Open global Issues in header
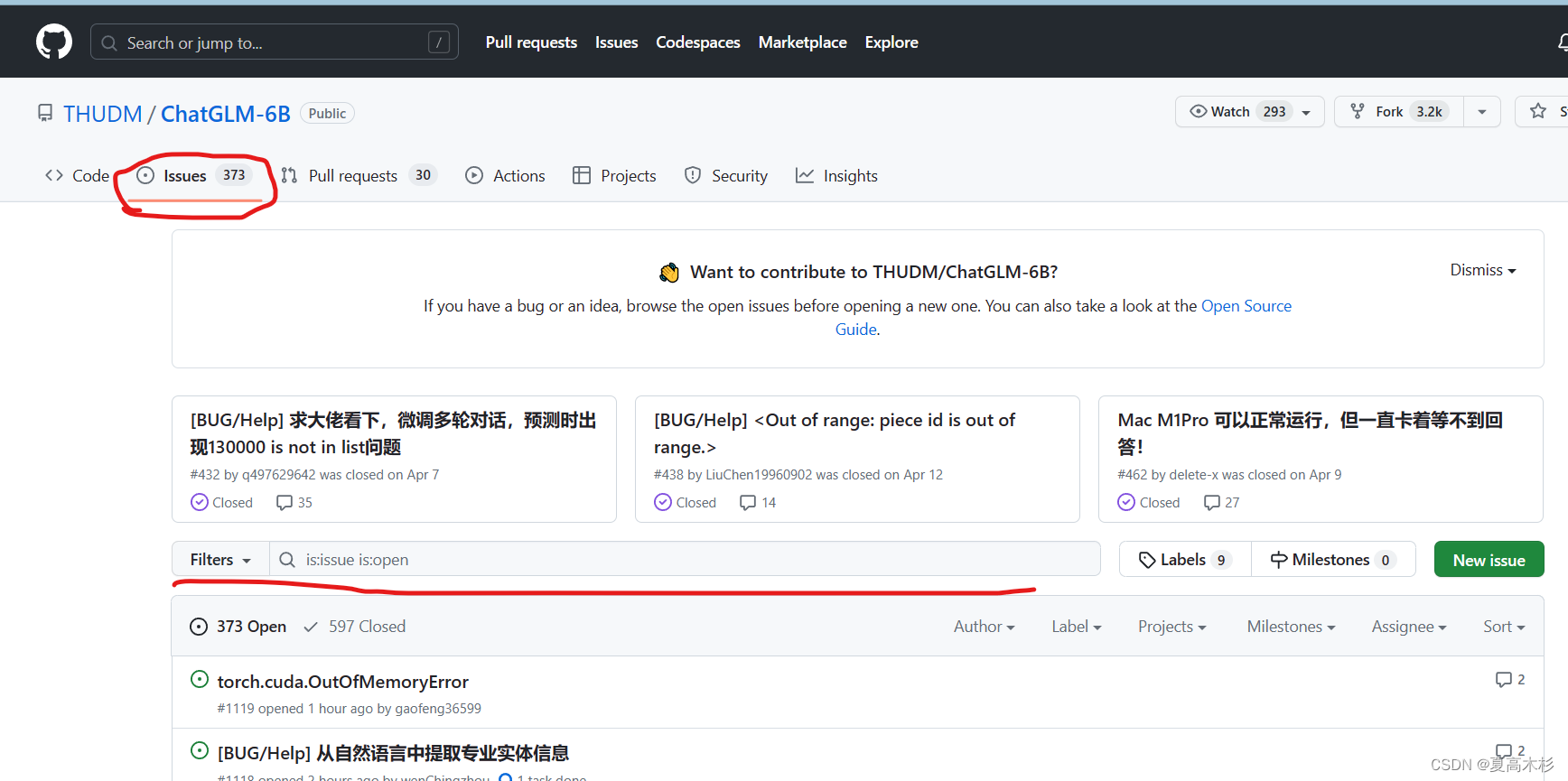This screenshot has height=781, width=1568. [616, 42]
